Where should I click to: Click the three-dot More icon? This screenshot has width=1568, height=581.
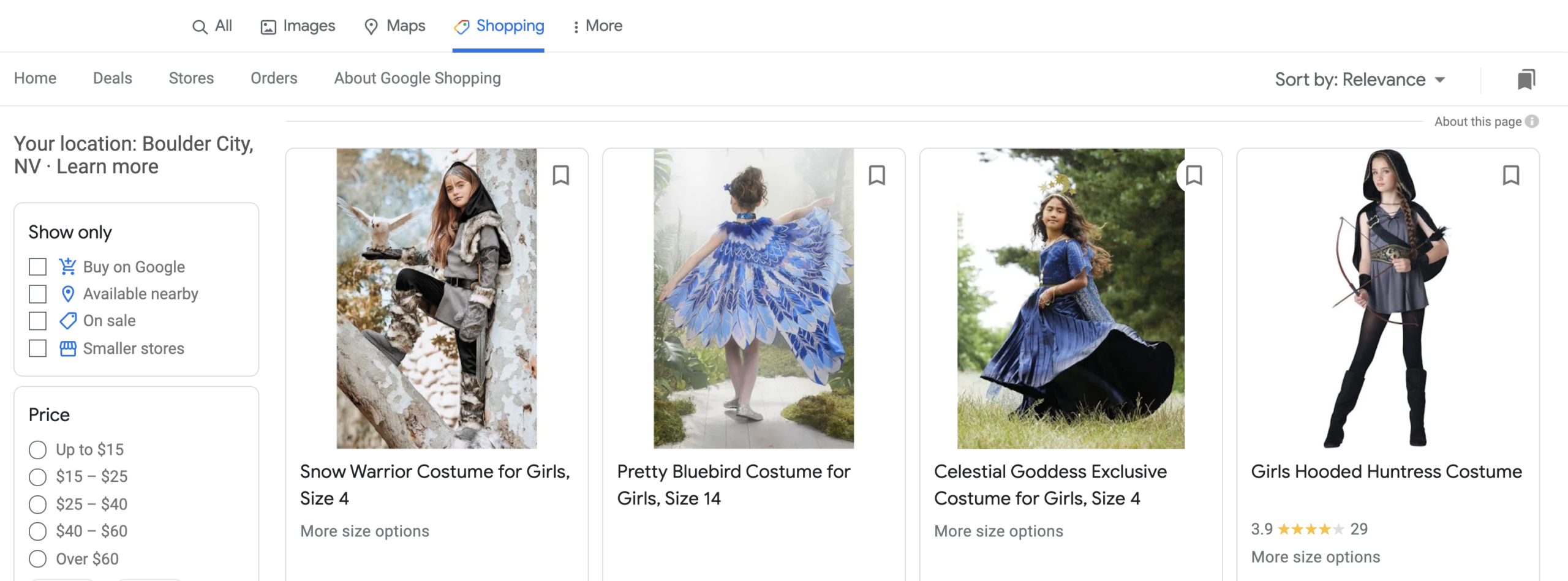575,27
